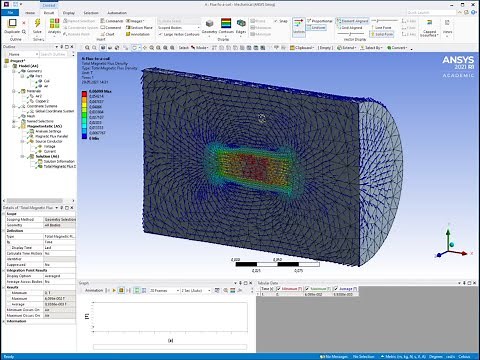Image resolution: width=480 pixels, height=360 pixels.
Task: Click the Capped Isosurface icon
Action: [x=429, y=23]
